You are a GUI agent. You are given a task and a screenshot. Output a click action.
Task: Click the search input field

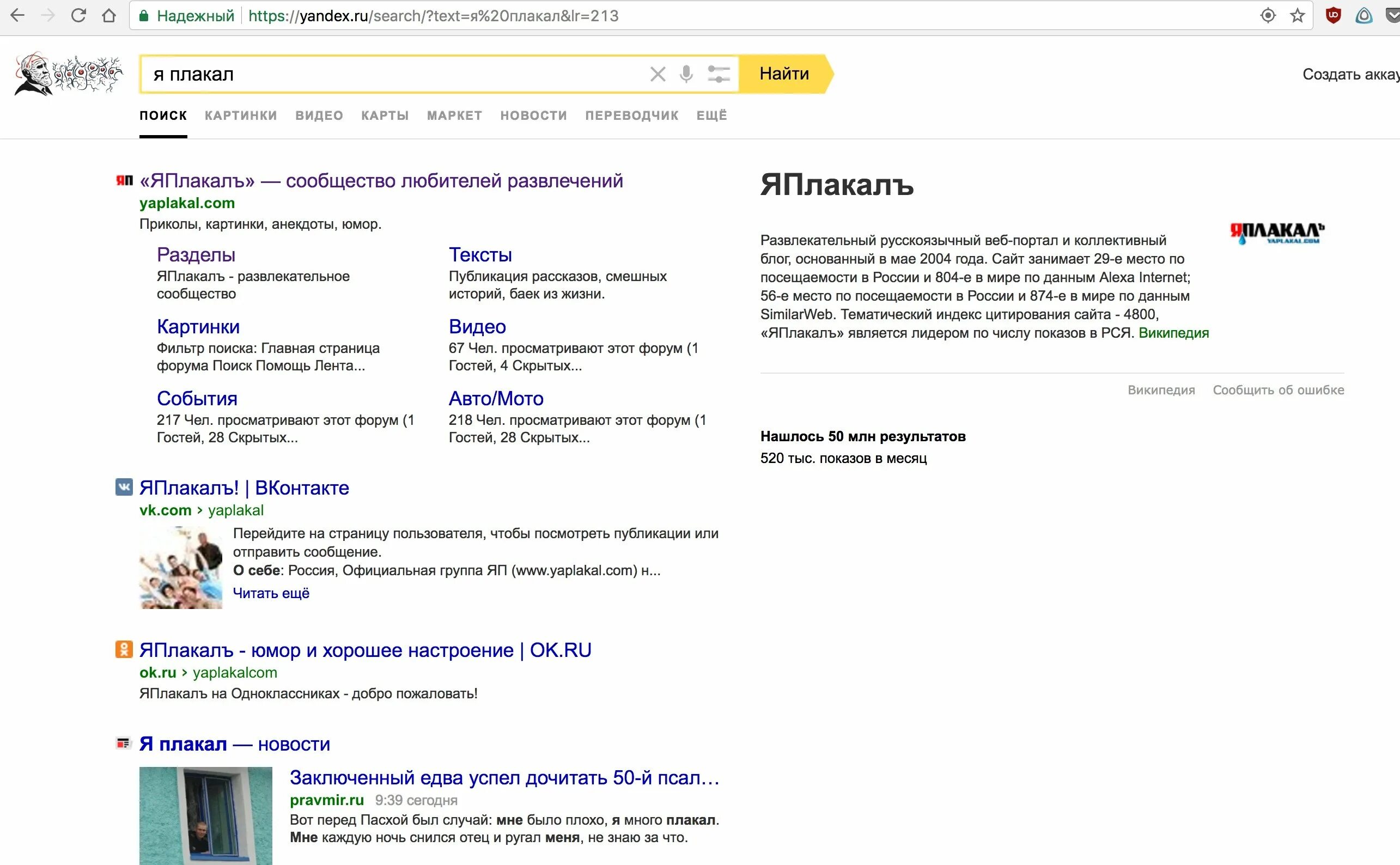(389, 75)
